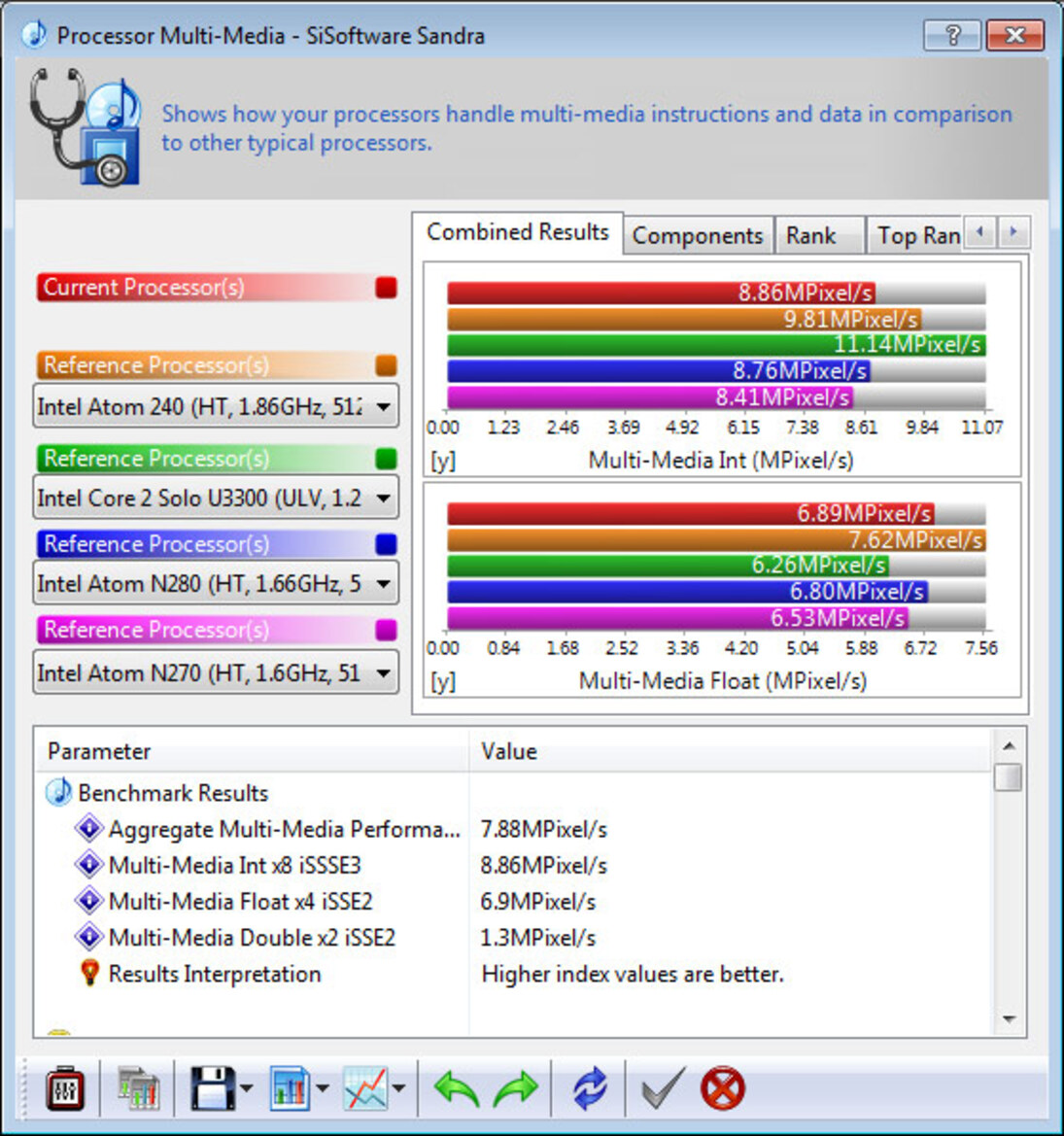Image resolution: width=1064 pixels, height=1136 pixels.
Task: Select the Aggregate Multi-Media Performance row
Action: (x=513, y=829)
